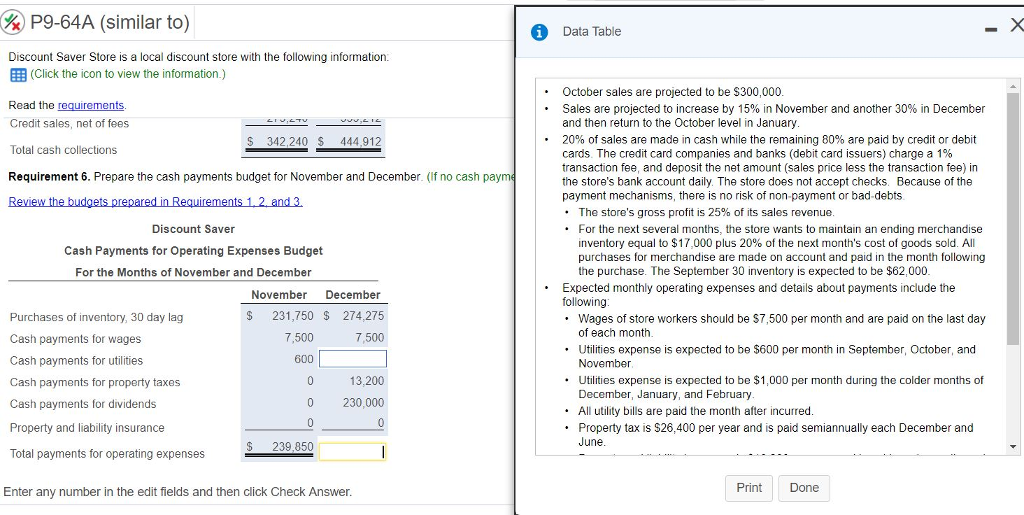Click the 'Credit sales, net of fees' label

(69, 123)
